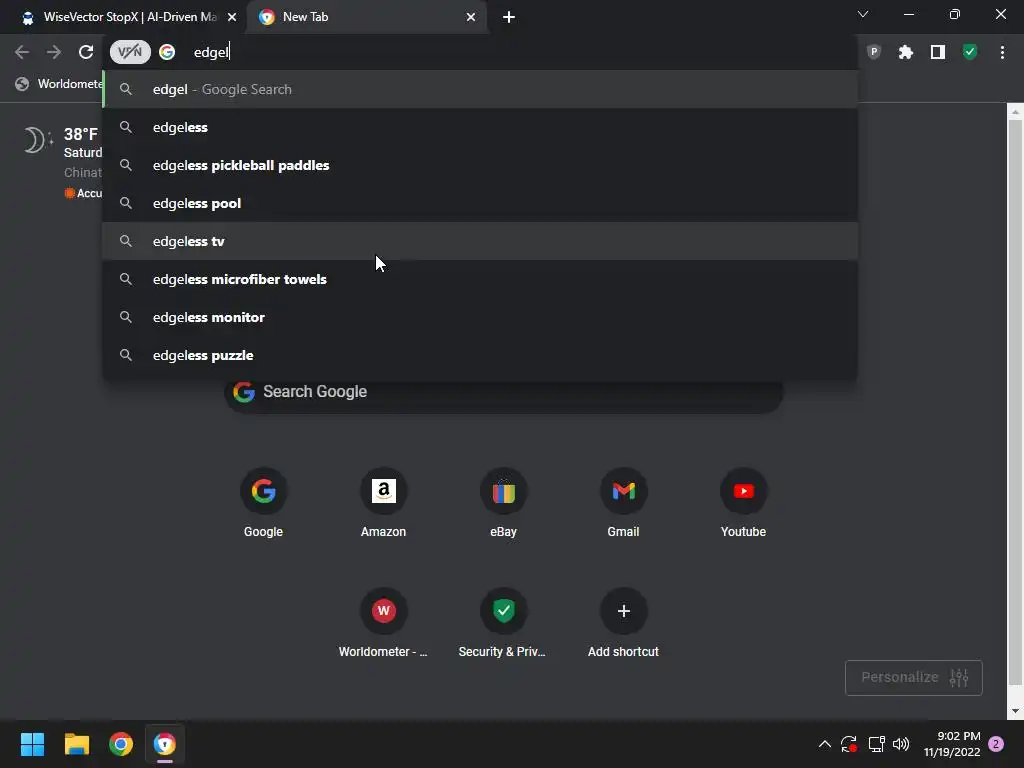Click the Avast Secure Browser taskbar icon
Viewport: 1024px width, 768px height.
coord(165,744)
